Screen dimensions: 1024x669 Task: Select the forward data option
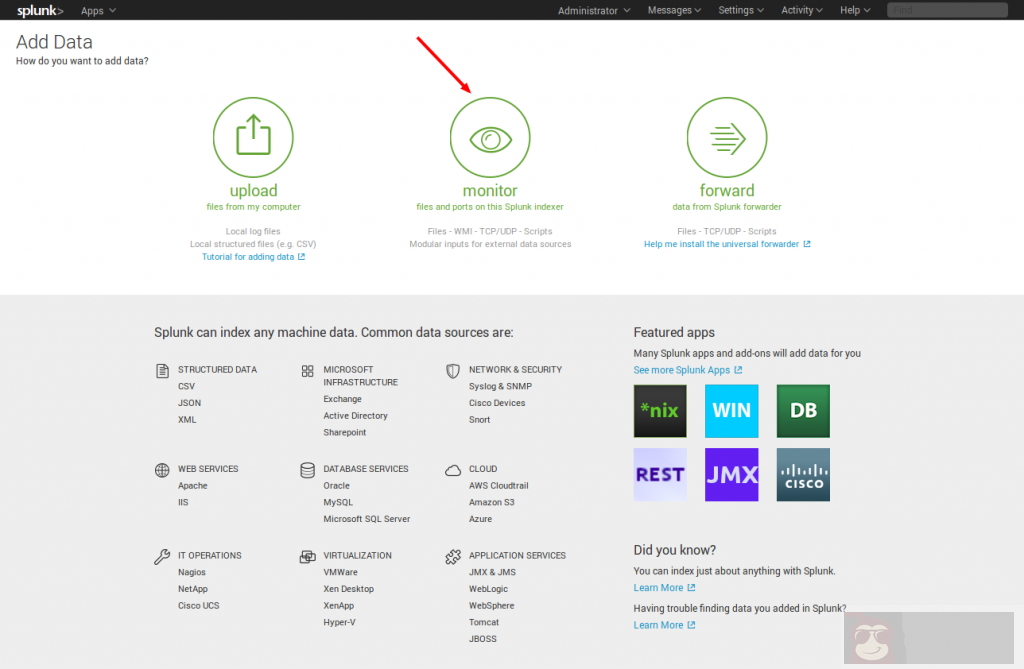[x=727, y=137]
